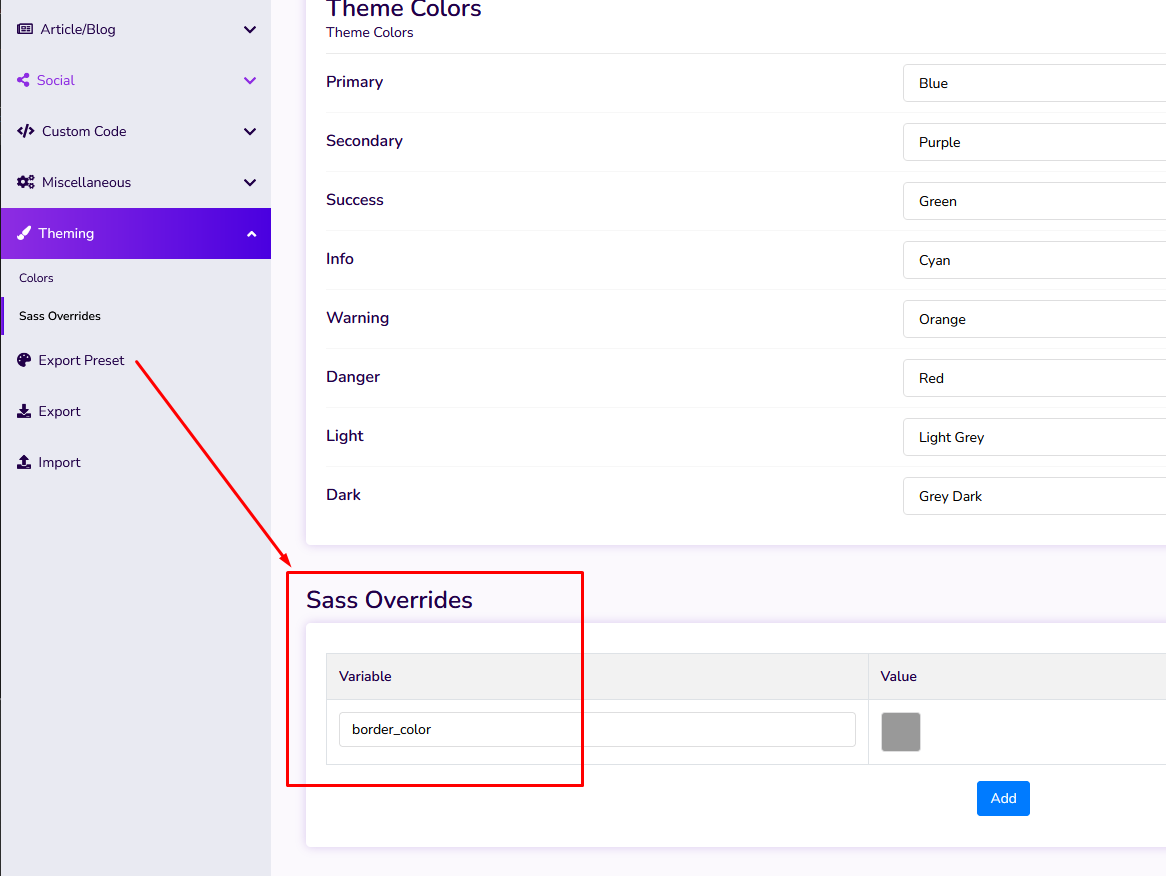Open the Warning color dropdown
The image size is (1166, 876).
click(1034, 319)
